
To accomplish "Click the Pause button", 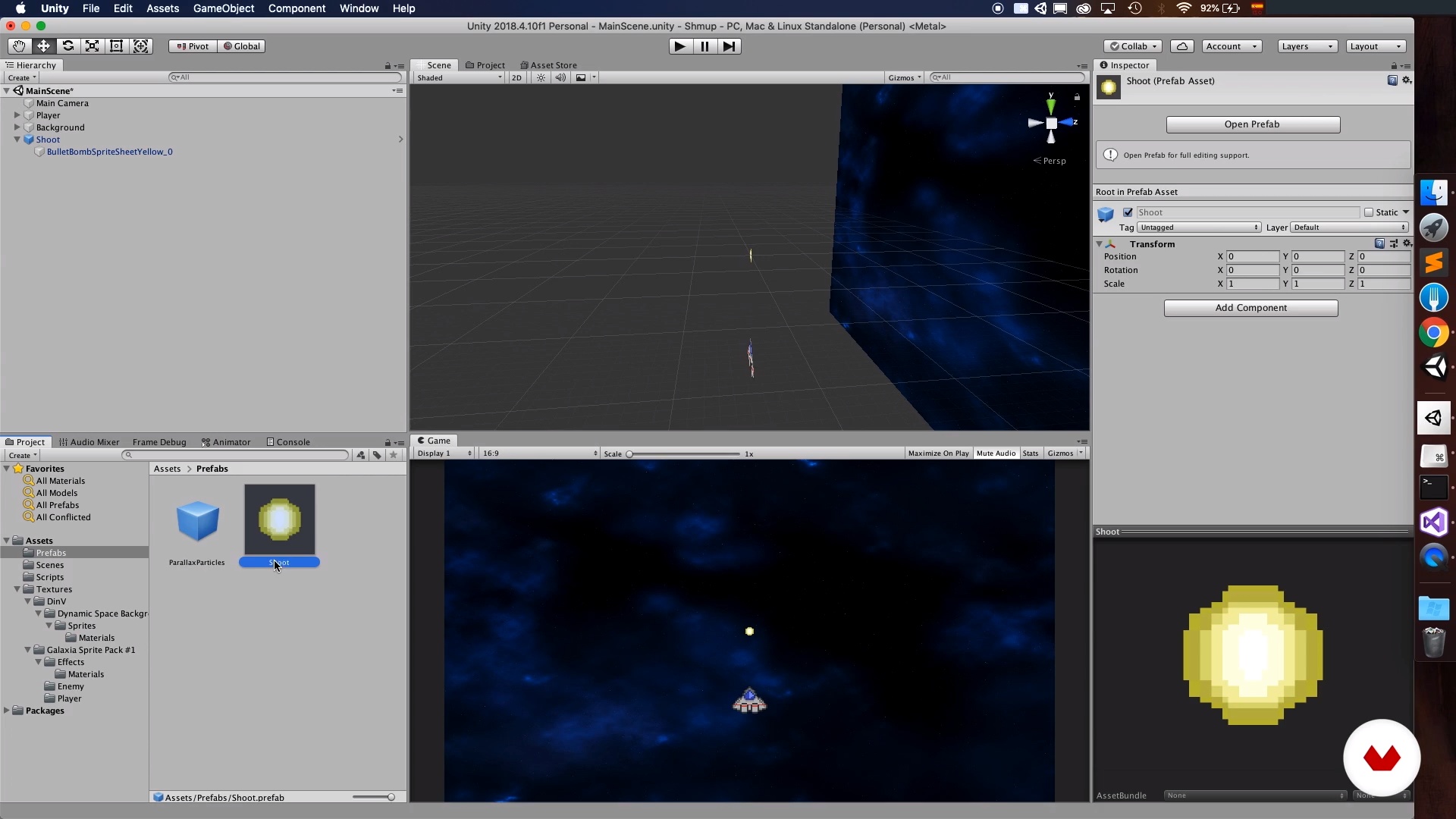I will tap(704, 46).
